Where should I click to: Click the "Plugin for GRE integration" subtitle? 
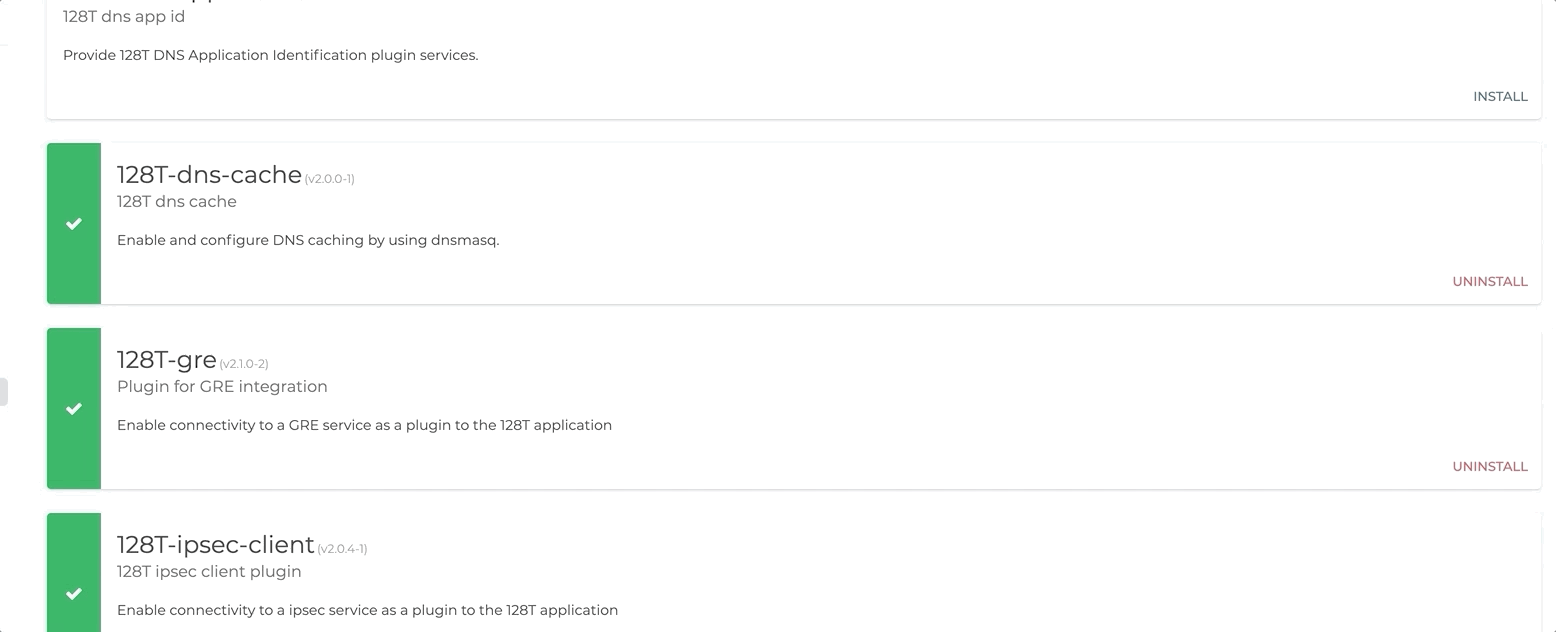[222, 387]
